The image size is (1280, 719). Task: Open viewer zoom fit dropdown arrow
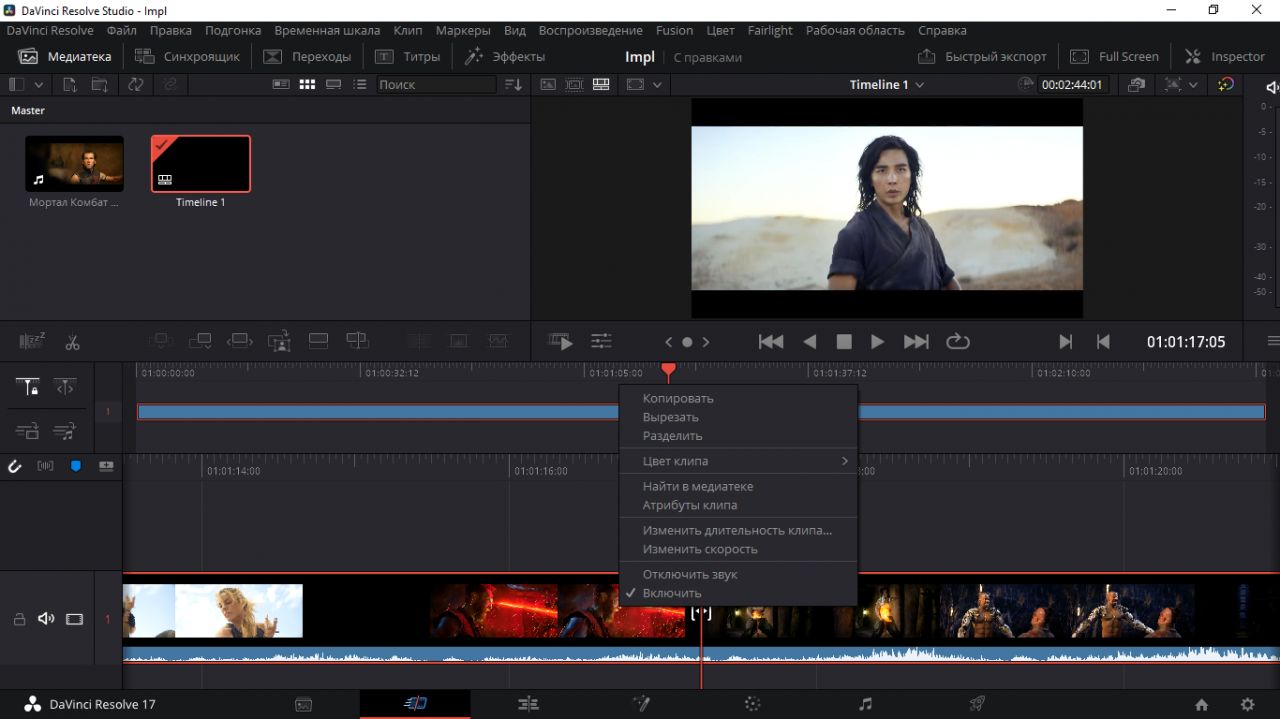pos(1194,85)
